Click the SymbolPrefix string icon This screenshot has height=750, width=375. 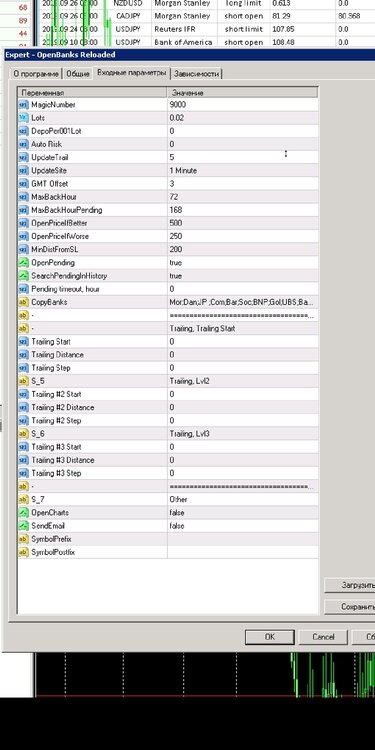tap(23, 539)
